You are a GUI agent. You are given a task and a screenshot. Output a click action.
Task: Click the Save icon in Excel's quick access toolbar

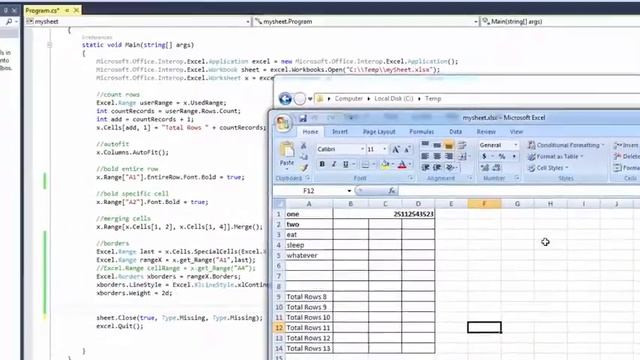pyautogui.click(x=302, y=118)
